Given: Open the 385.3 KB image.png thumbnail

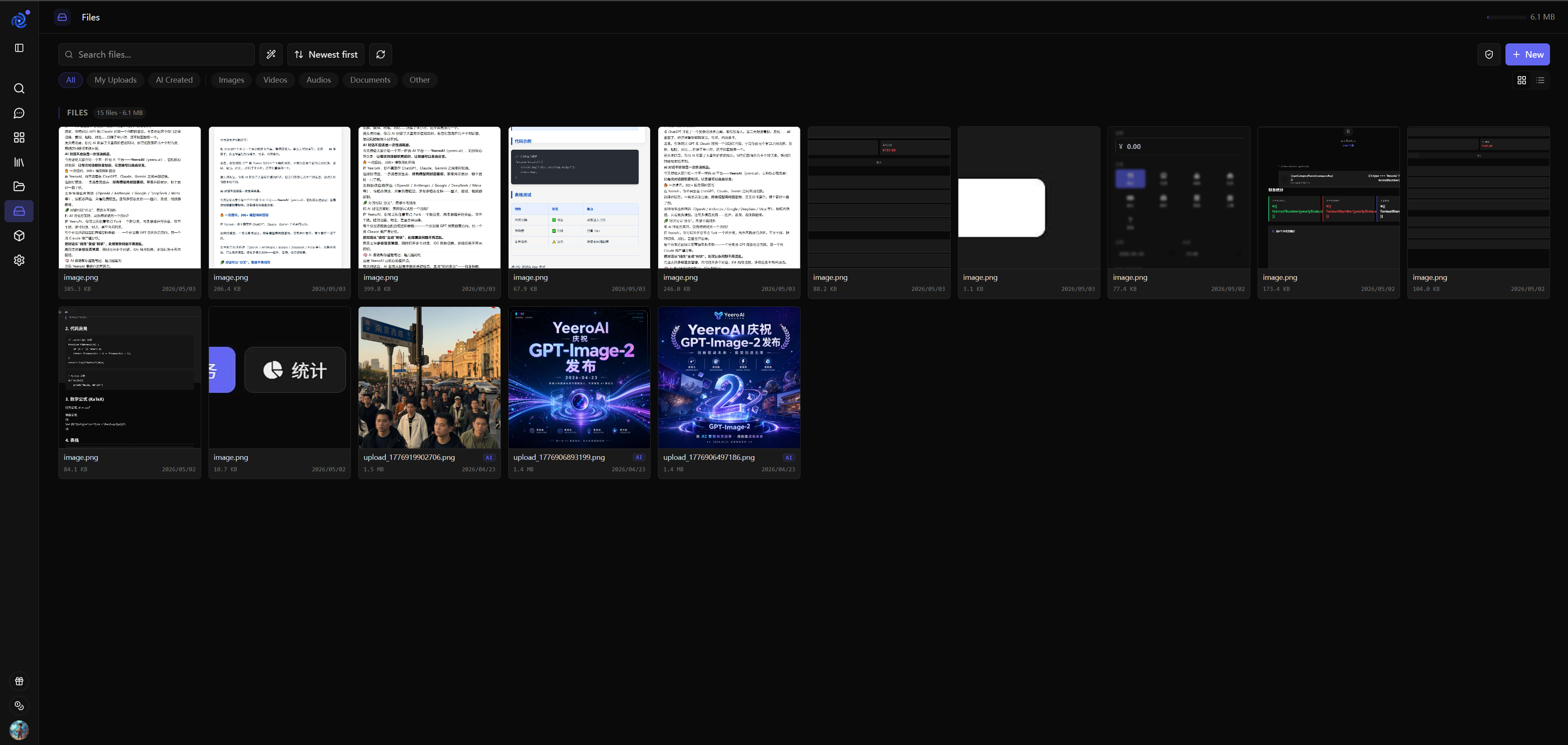Looking at the screenshot, I should pyautogui.click(x=130, y=197).
